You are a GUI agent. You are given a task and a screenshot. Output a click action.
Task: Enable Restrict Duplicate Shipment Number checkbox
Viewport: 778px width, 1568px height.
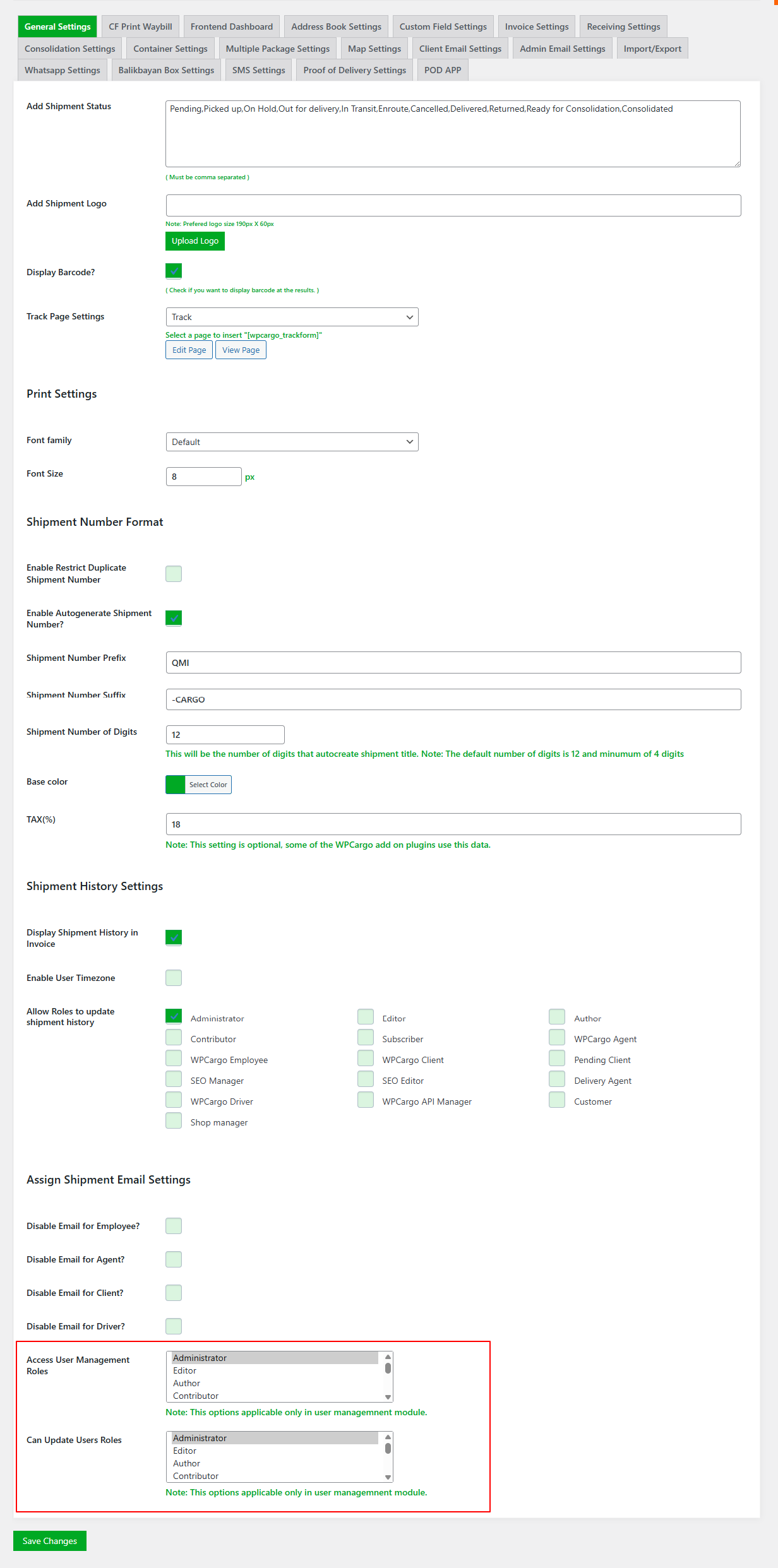174,574
